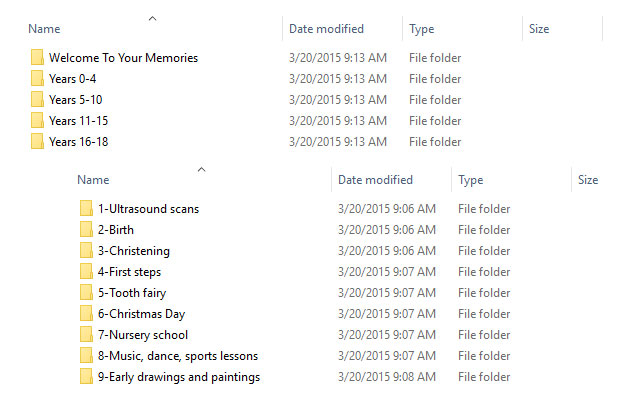Viewport: 620px width, 407px height.
Task: Select the 5-Tooth fairy folder icon
Action: (86, 292)
